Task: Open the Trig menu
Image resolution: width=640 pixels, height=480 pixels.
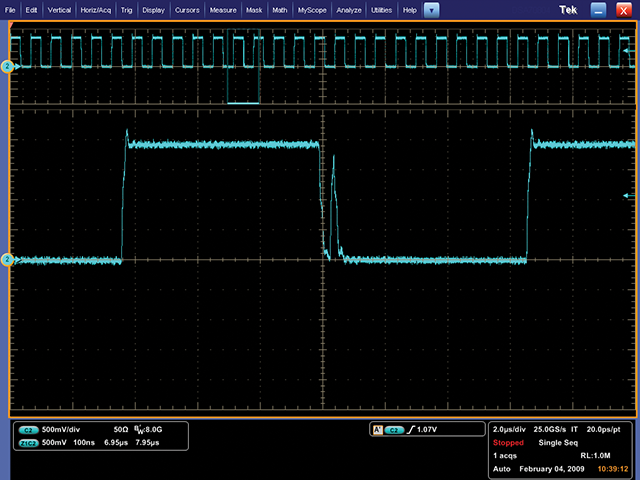Action: tap(126, 9)
